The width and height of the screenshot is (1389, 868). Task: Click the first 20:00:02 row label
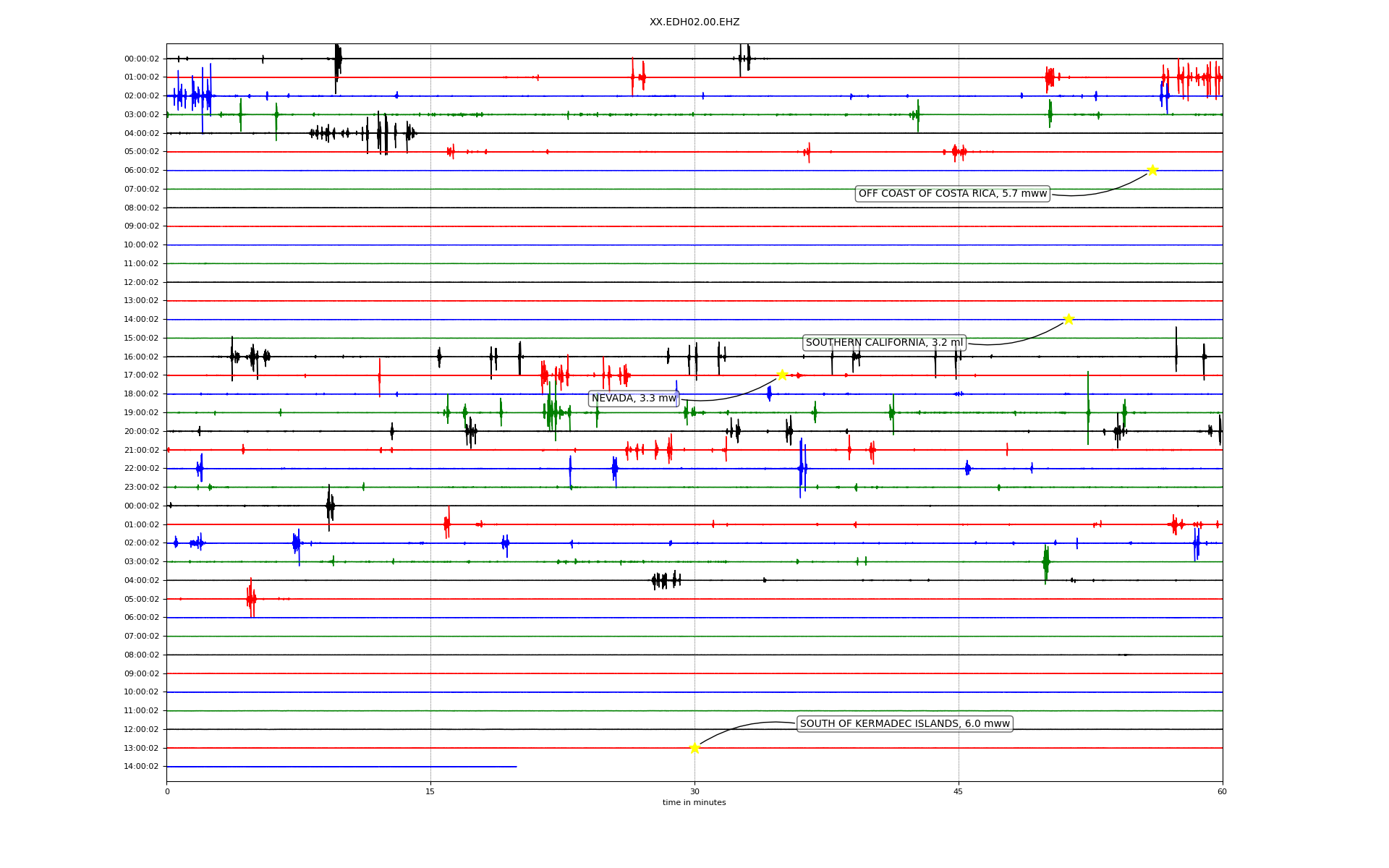(141, 431)
